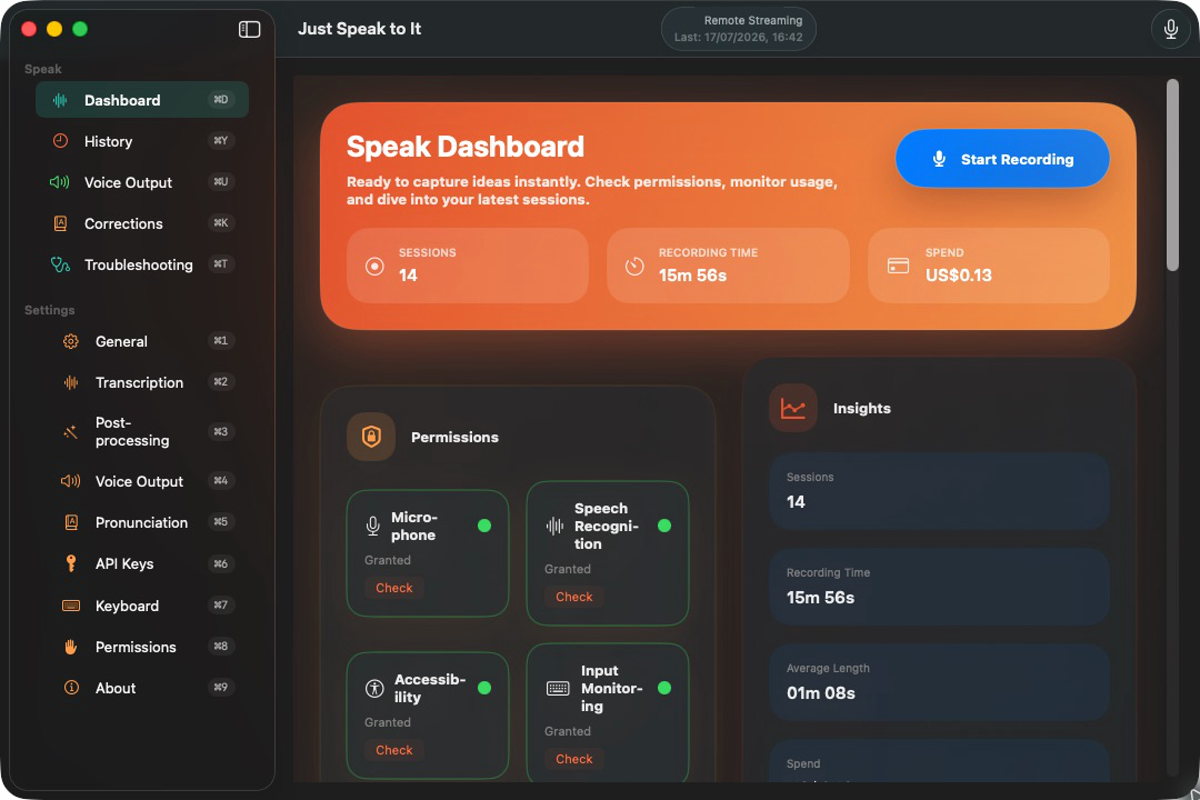Click the green status dot for Accessibility
The image size is (1200, 800).
[x=484, y=688]
